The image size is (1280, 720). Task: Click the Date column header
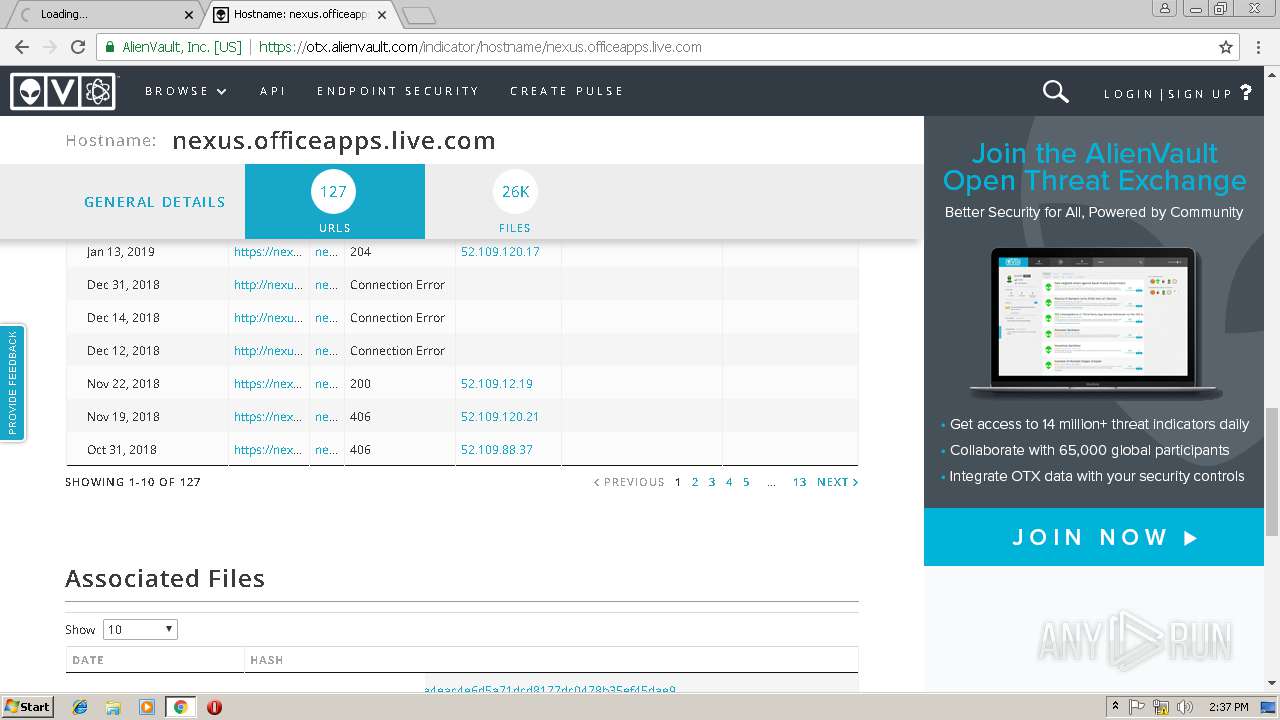(x=88, y=660)
